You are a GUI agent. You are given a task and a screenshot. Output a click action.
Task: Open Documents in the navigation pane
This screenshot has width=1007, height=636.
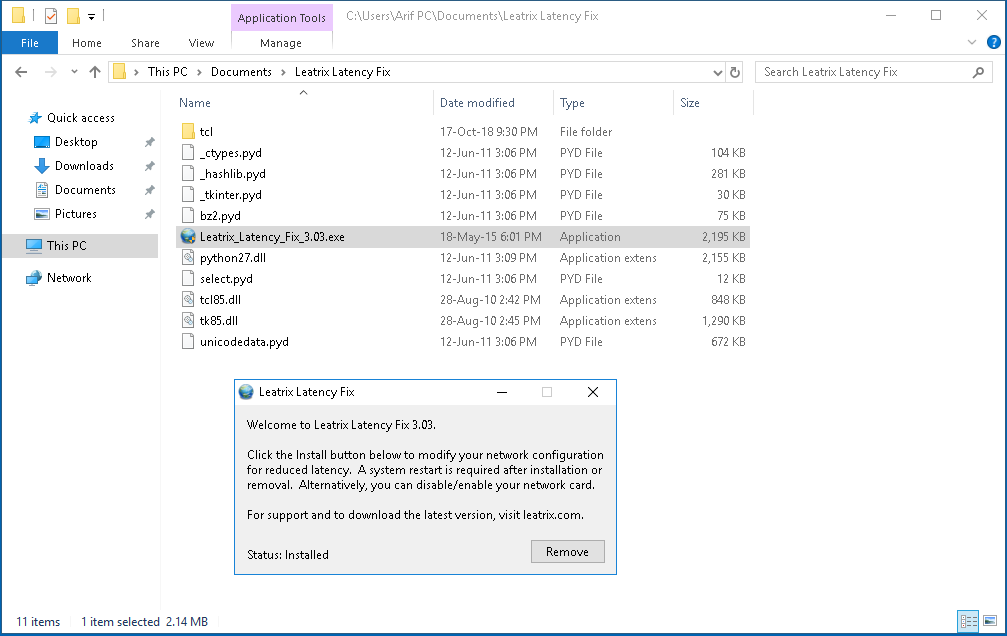(85, 190)
